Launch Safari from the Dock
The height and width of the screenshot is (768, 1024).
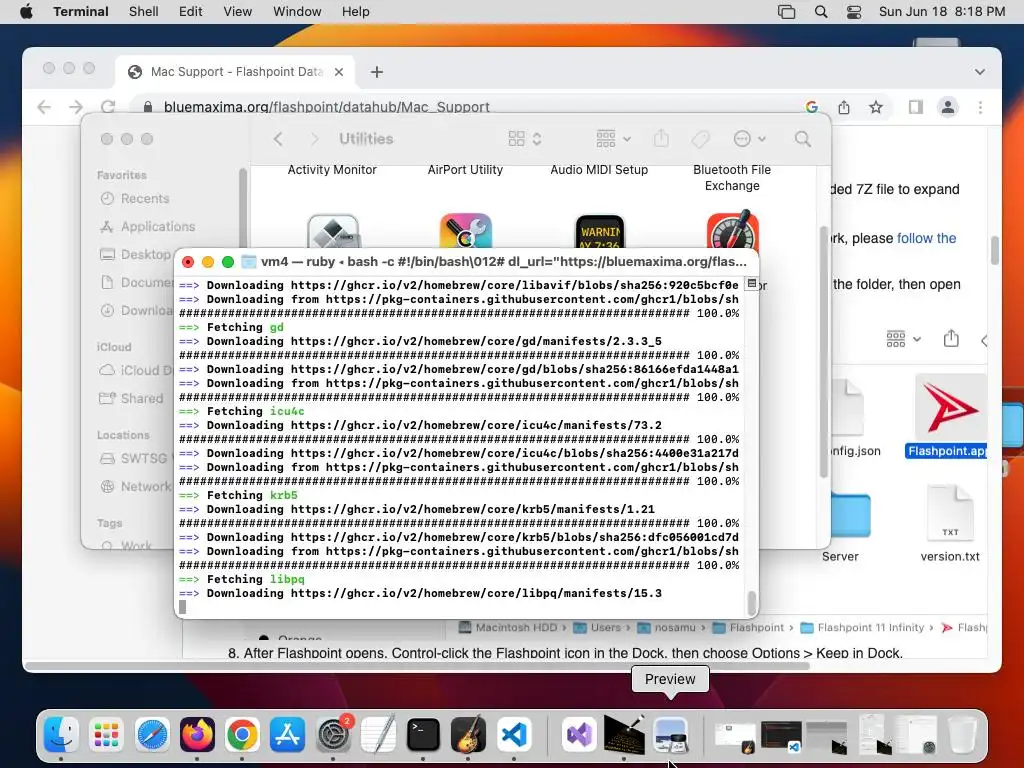152,735
